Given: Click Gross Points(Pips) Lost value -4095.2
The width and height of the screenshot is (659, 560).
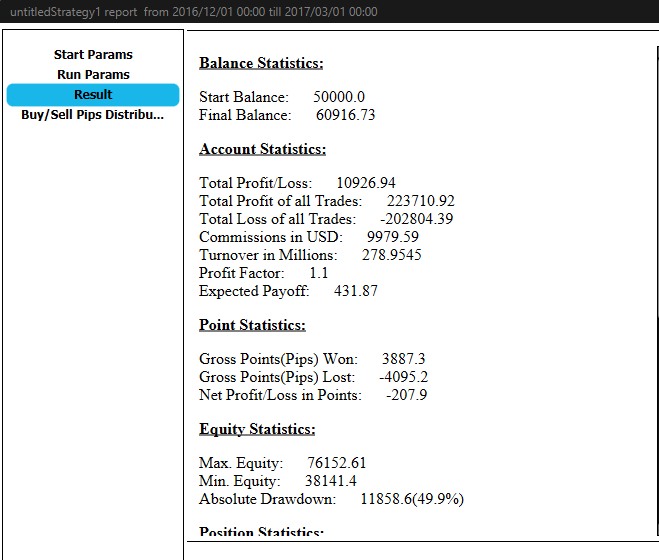Looking at the screenshot, I should click(403, 377).
